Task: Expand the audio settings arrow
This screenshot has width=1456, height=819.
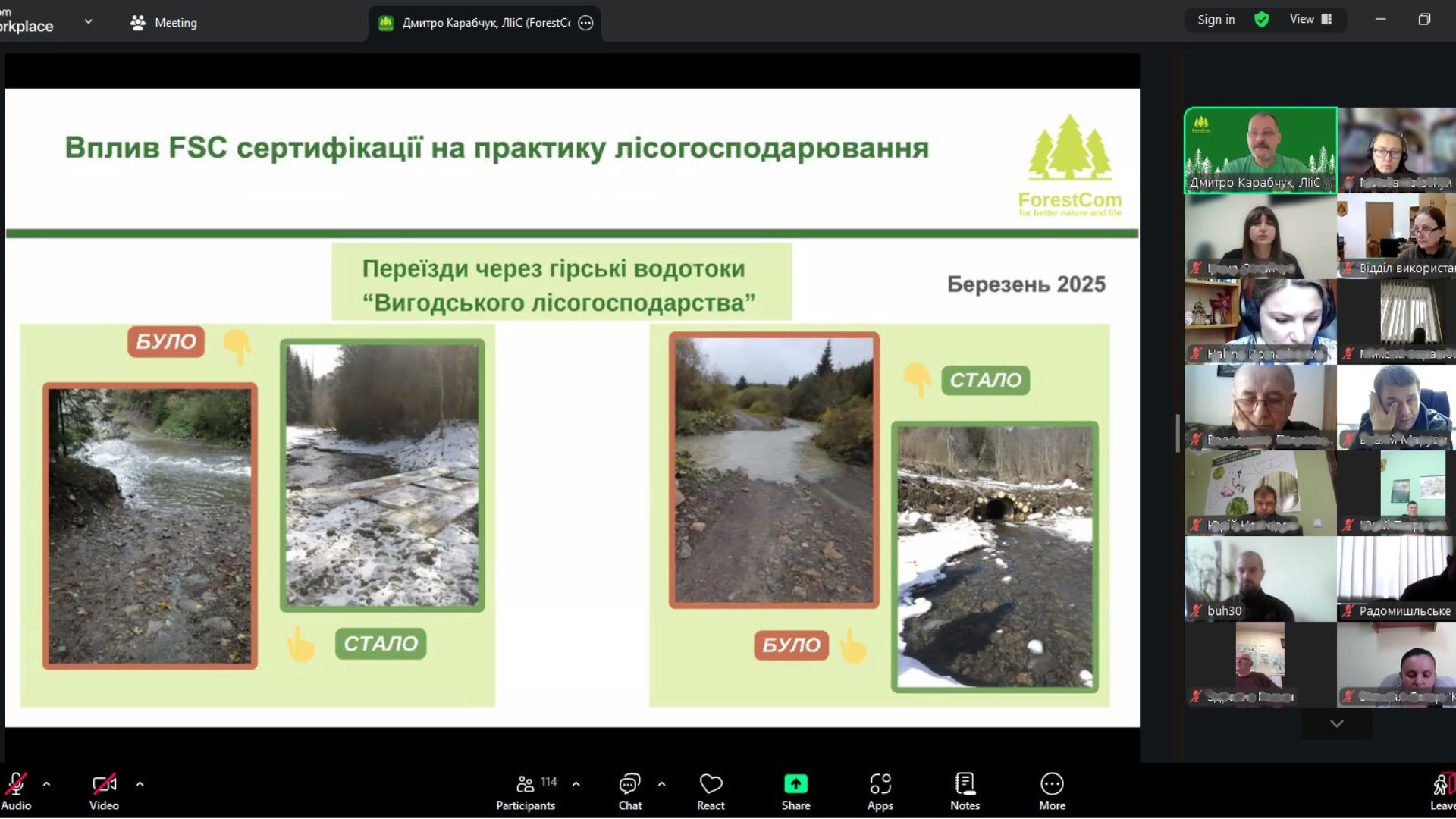Action: point(46,784)
